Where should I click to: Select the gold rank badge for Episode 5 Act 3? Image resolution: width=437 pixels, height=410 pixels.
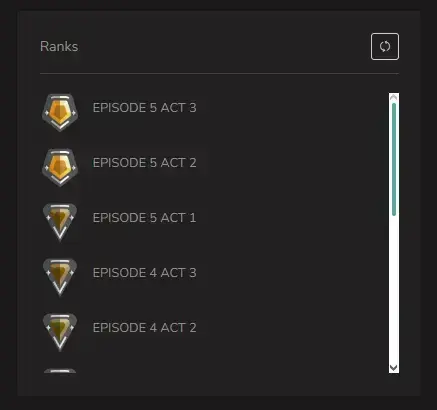click(x=60, y=112)
